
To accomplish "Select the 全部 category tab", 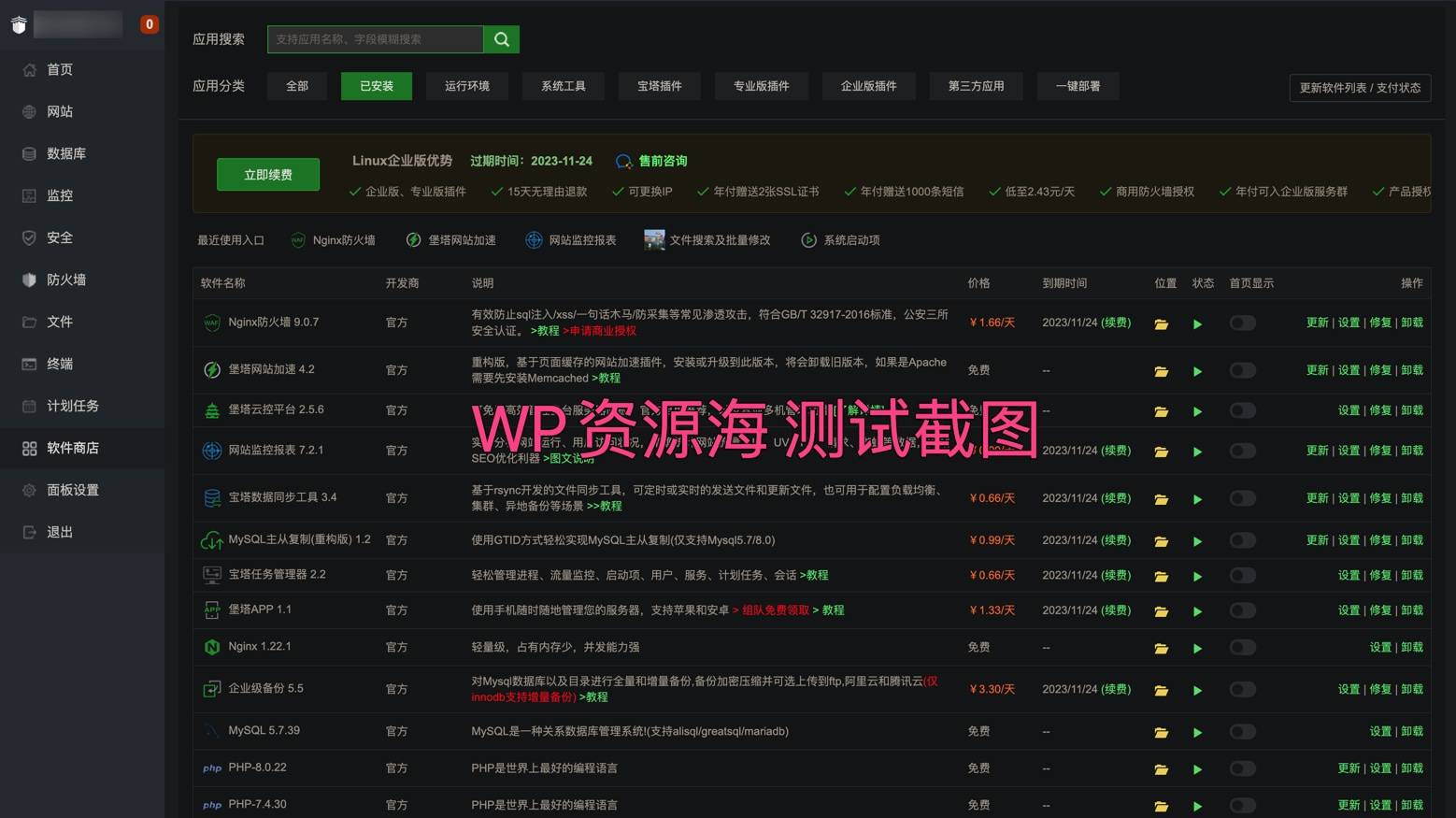I will pyautogui.click(x=297, y=86).
